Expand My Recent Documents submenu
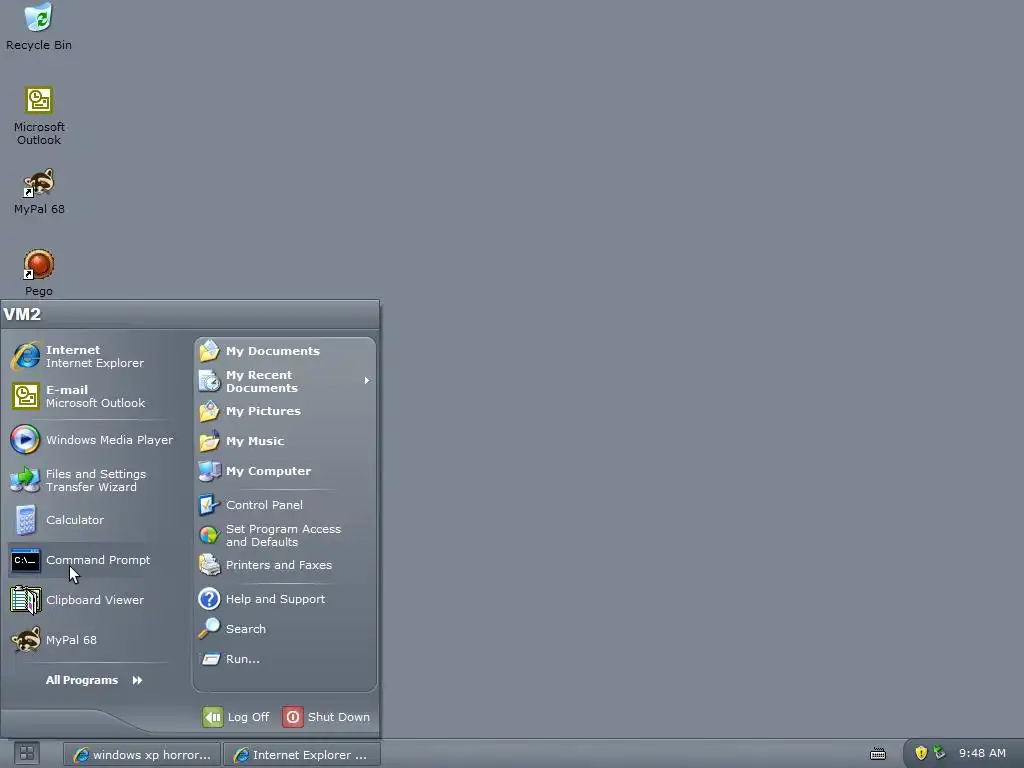Screen dimensions: 1024x768 coord(285,381)
